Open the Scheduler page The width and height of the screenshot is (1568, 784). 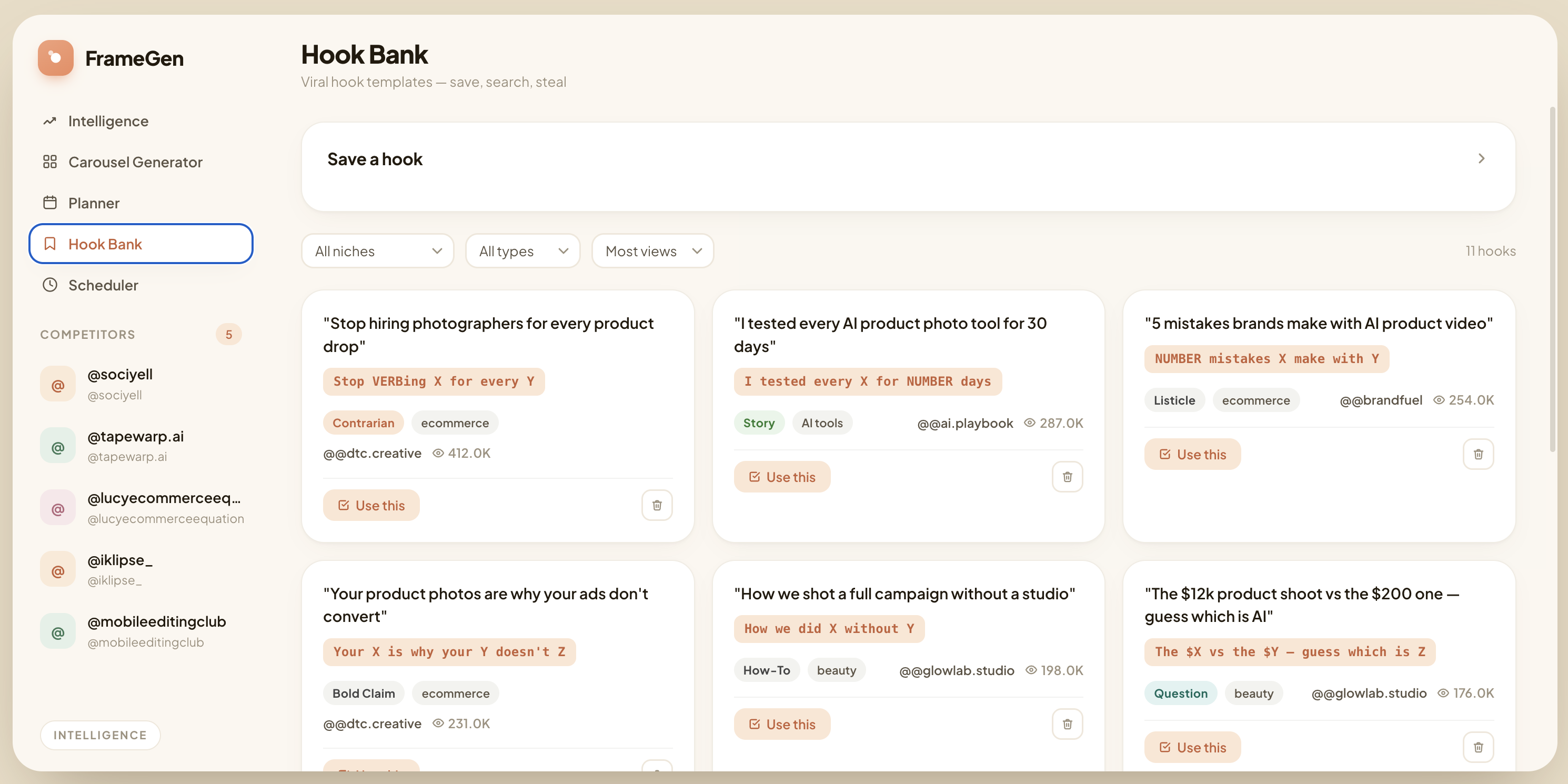coord(140,285)
